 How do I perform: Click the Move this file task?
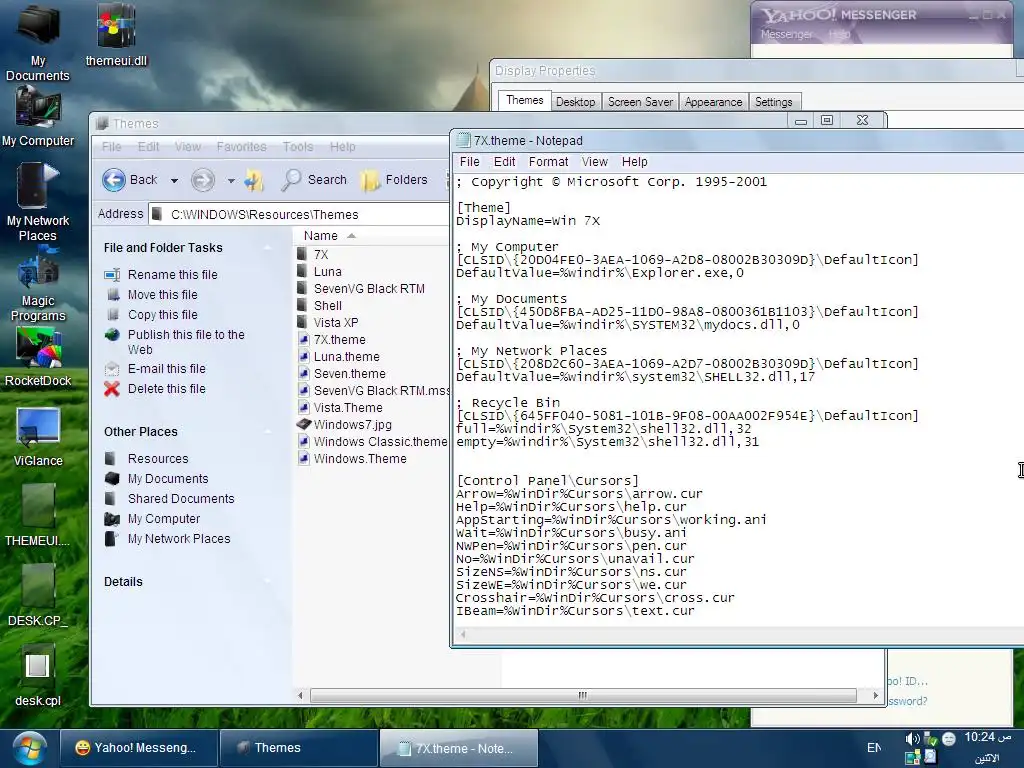[163, 295]
